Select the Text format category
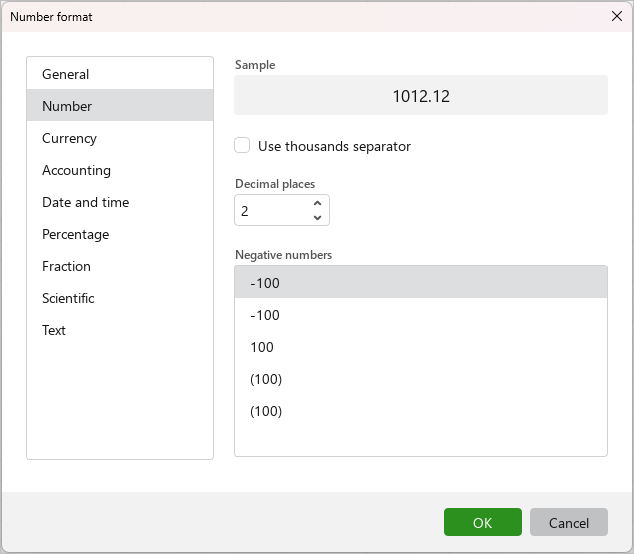Image resolution: width=634 pixels, height=554 pixels. tap(120, 330)
